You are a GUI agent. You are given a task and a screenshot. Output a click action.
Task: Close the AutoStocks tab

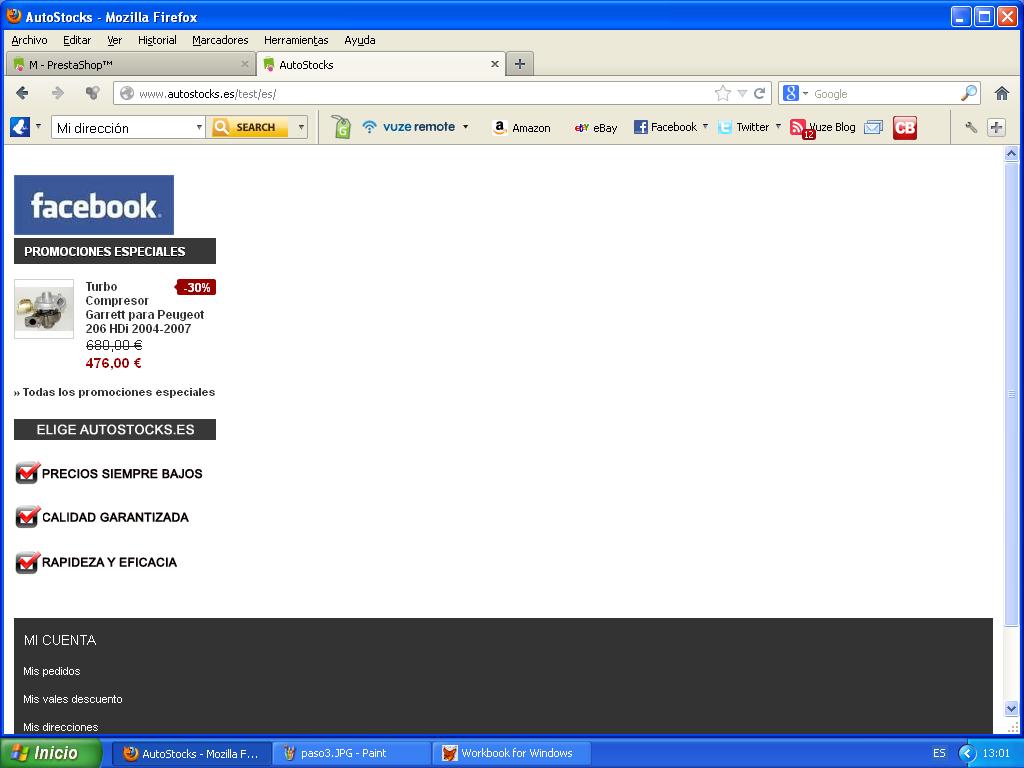tap(494, 64)
